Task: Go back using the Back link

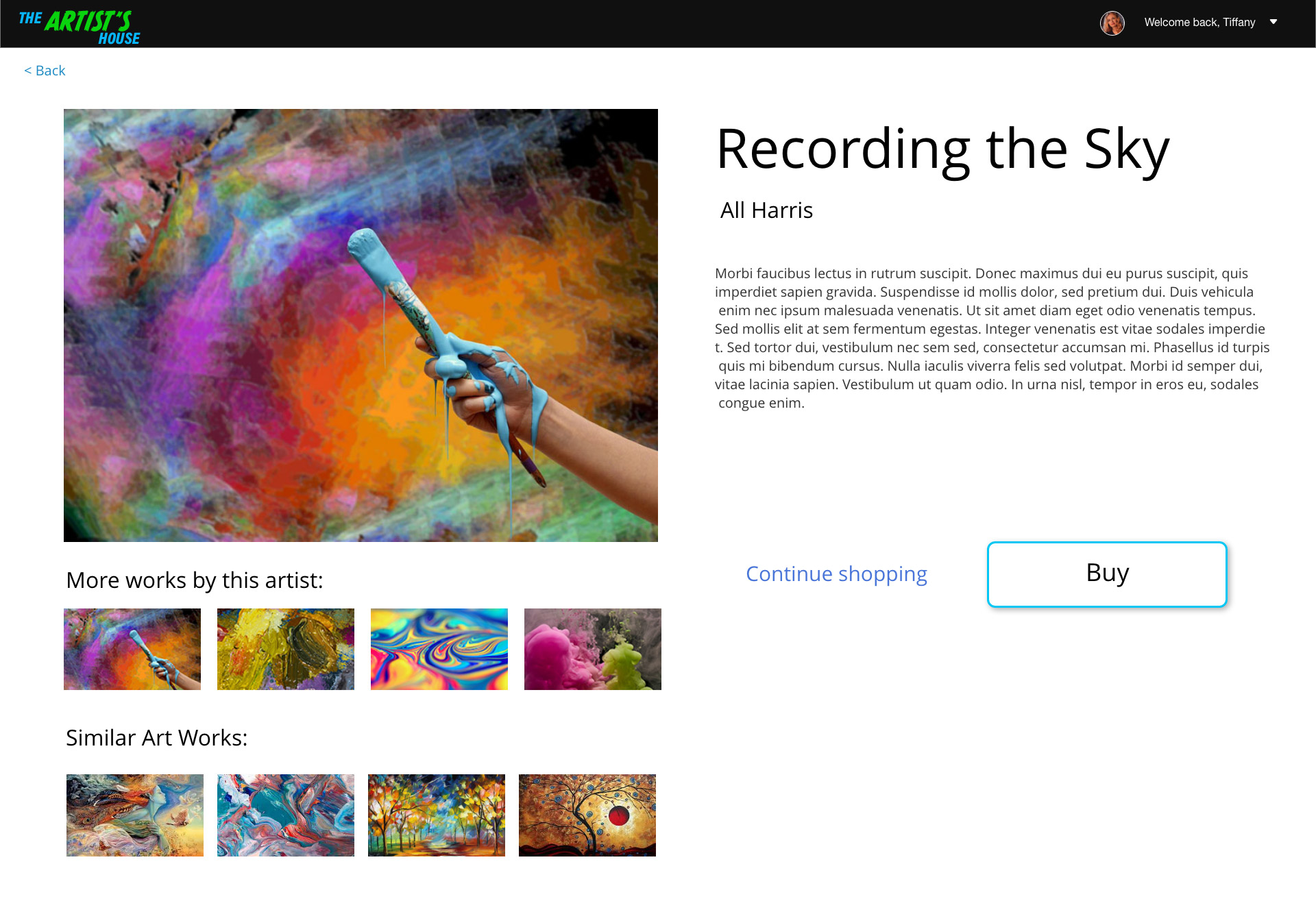Action: point(45,71)
